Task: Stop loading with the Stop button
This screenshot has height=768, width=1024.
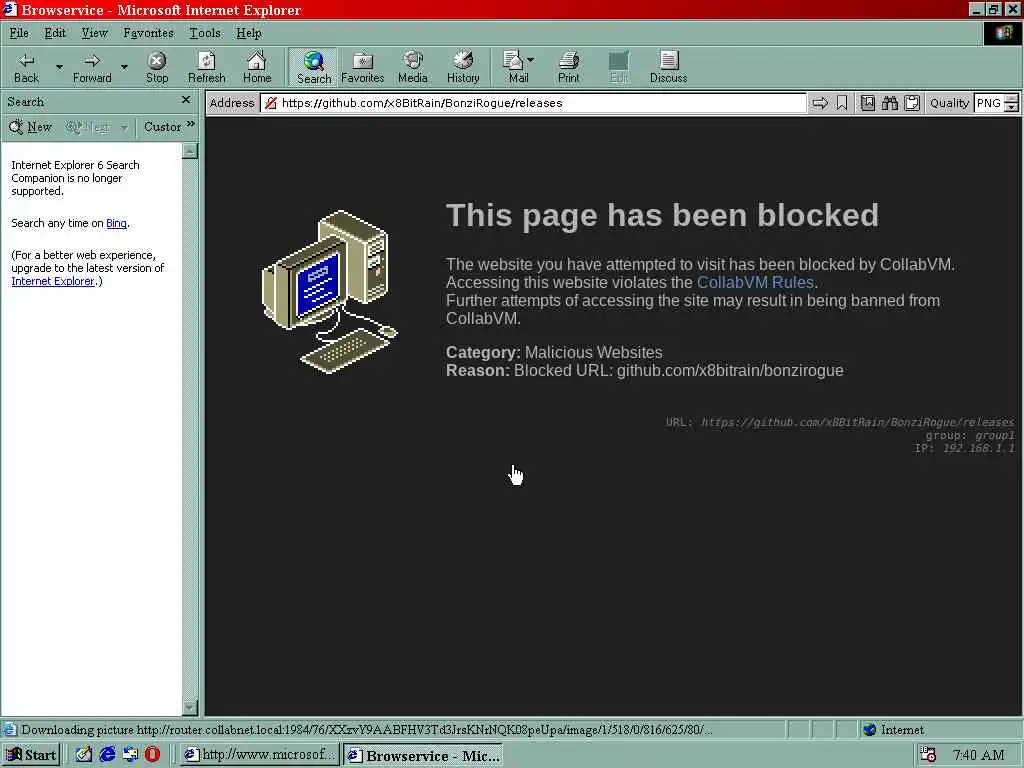Action: coord(157,67)
